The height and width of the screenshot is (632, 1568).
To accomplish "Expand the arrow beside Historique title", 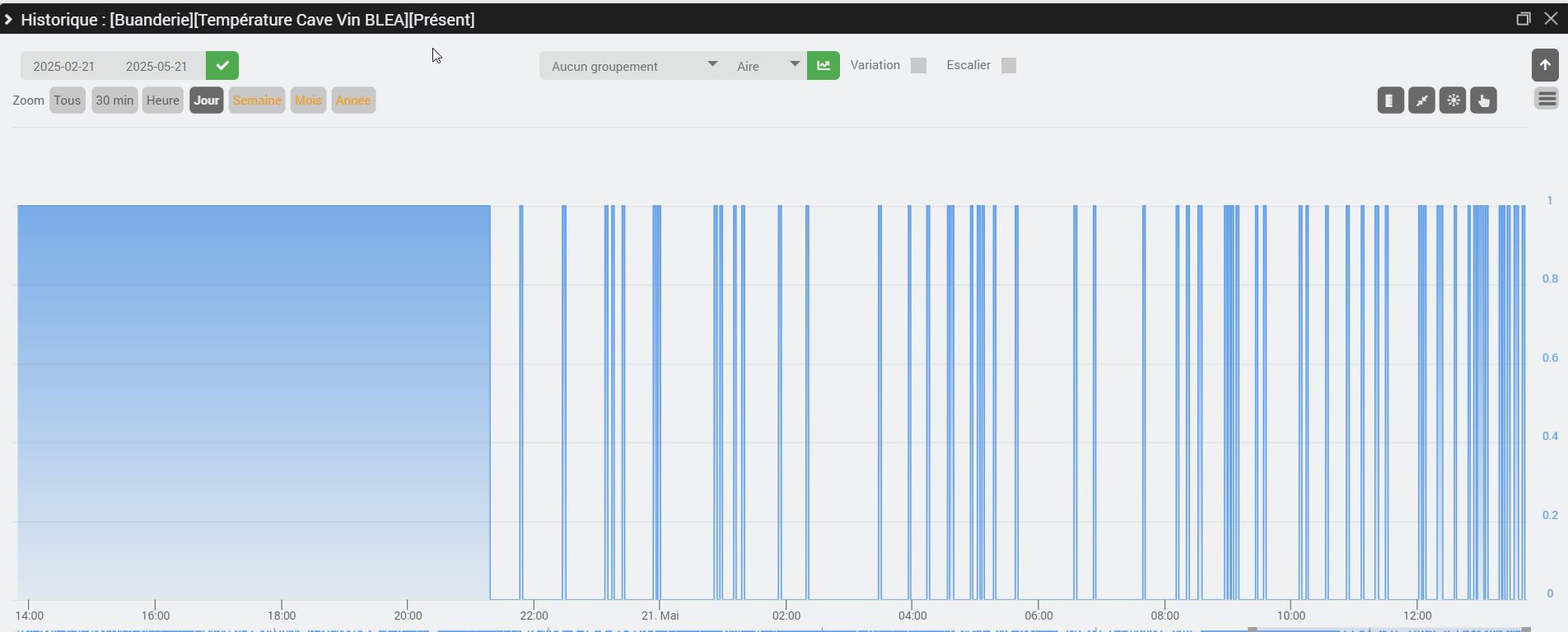I will coord(8,20).
